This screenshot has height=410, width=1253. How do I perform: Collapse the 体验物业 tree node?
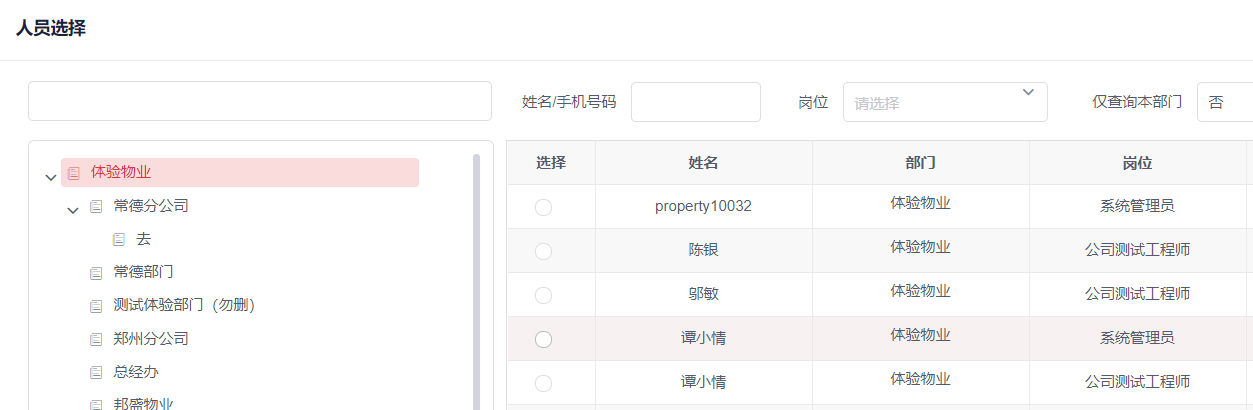[x=51, y=178]
